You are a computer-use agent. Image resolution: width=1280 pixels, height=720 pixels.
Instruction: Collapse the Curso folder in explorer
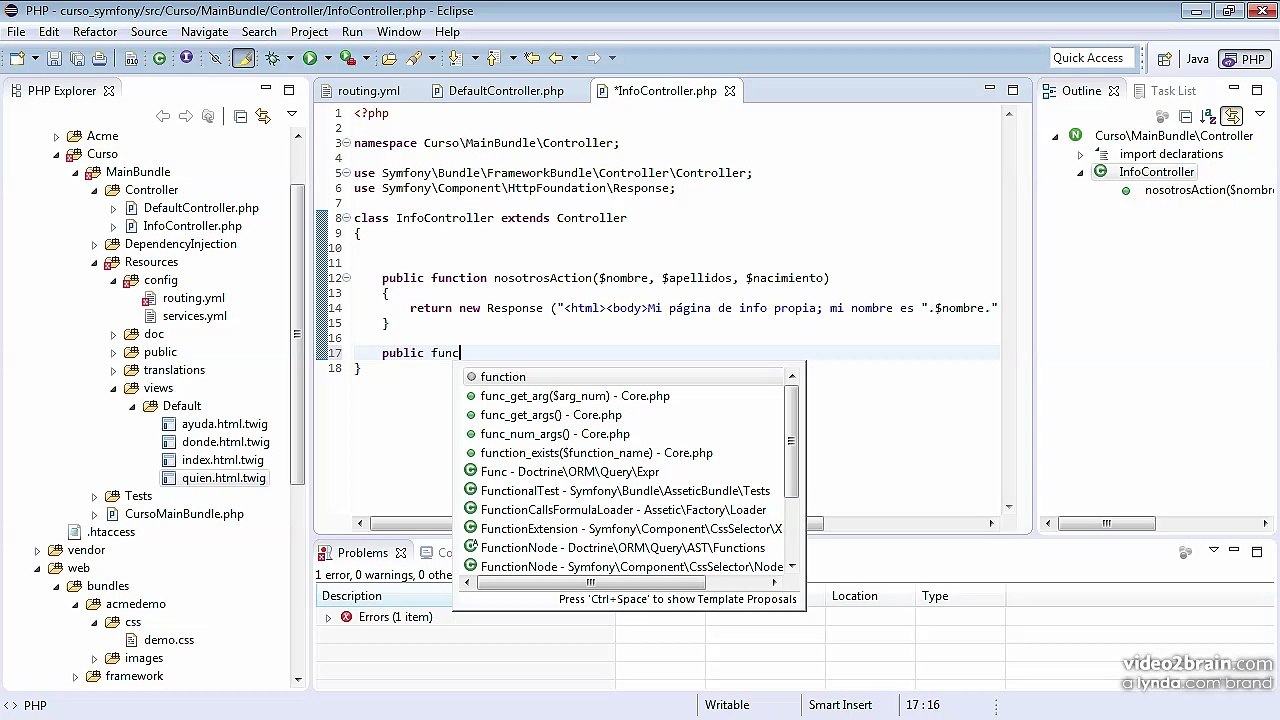pyautogui.click(x=57, y=154)
